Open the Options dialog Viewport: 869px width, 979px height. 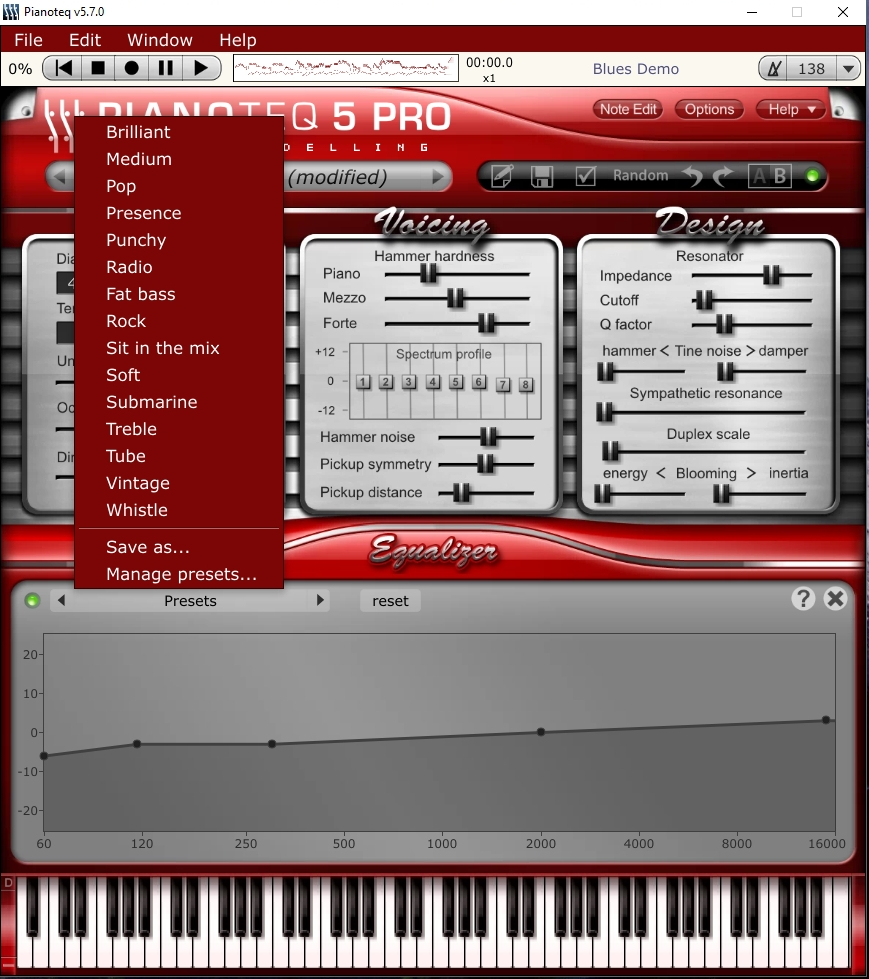pos(709,109)
